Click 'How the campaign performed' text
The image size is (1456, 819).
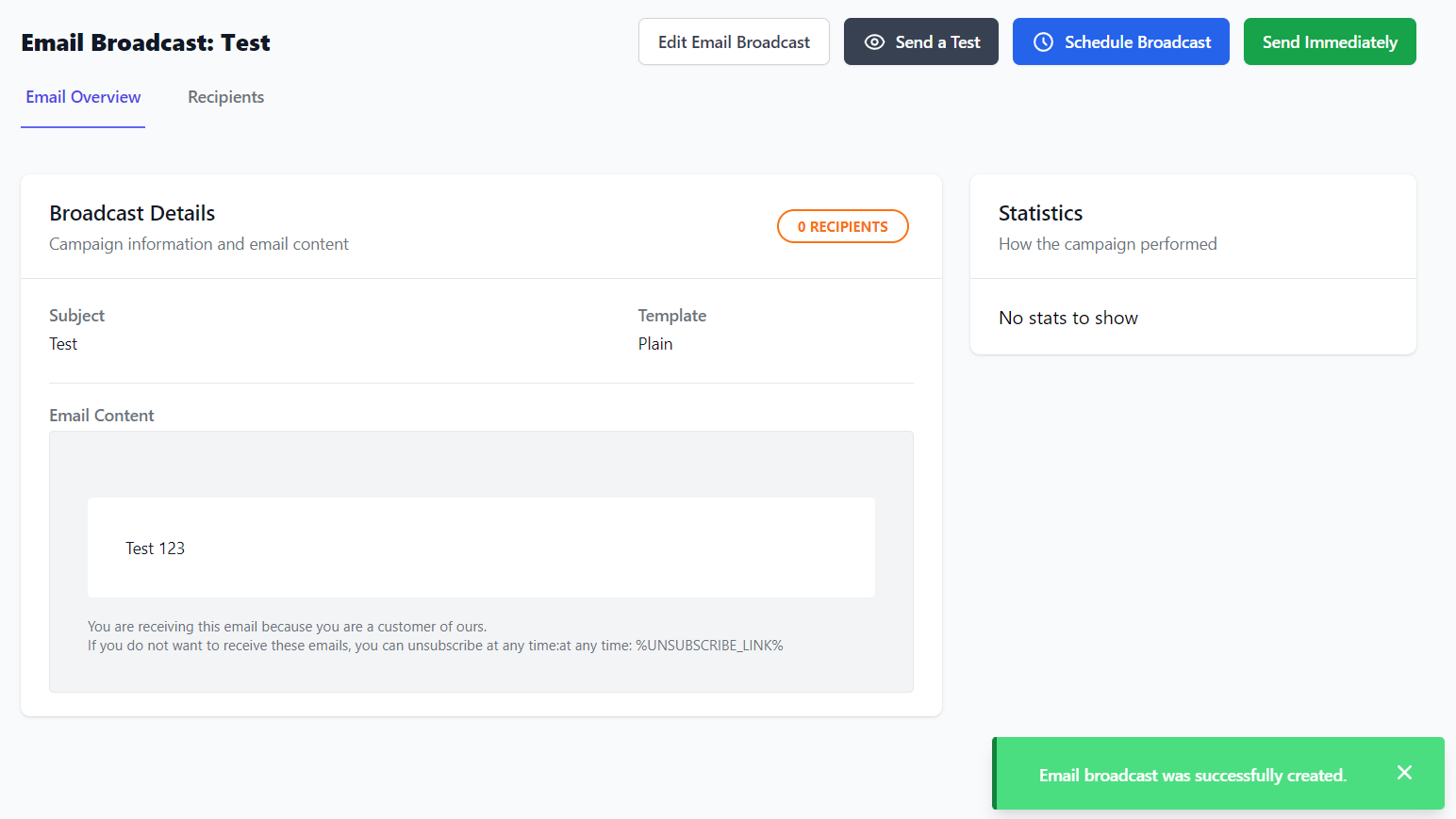click(1107, 244)
